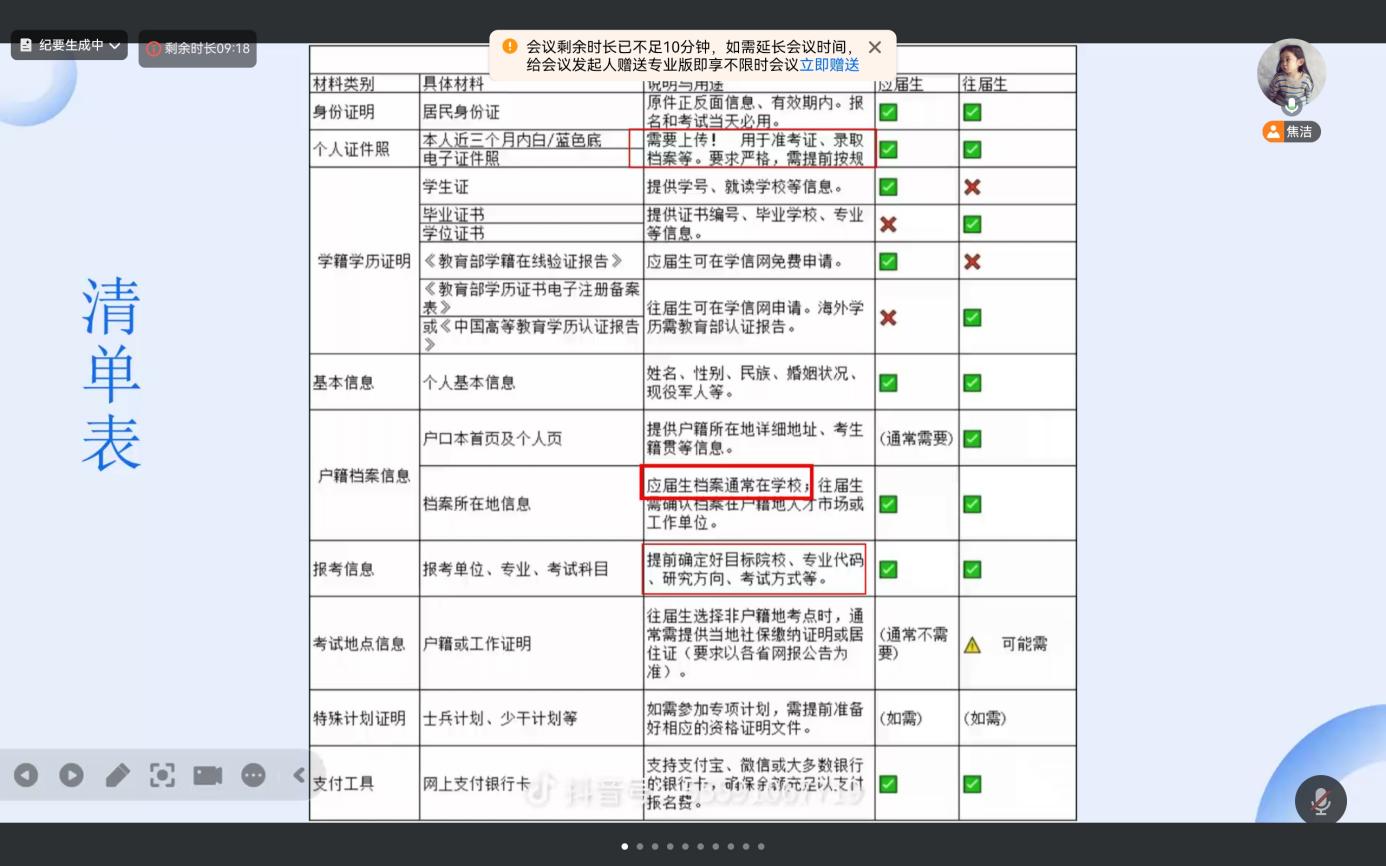Go to the previous slide with the left arrow
Screen dimensions: 1386x866
pyautogui.click(x=26, y=775)
